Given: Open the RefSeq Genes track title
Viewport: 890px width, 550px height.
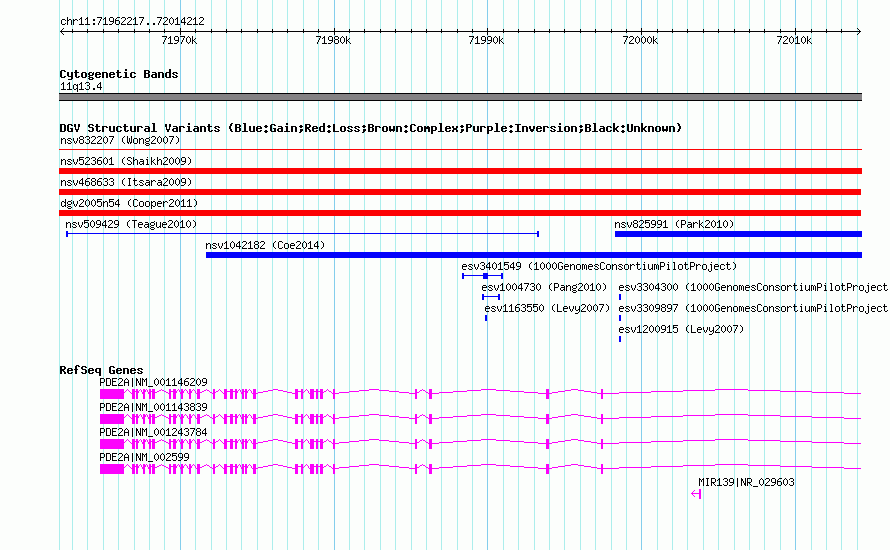Looking at the screenshot, I should coord(101,370).
